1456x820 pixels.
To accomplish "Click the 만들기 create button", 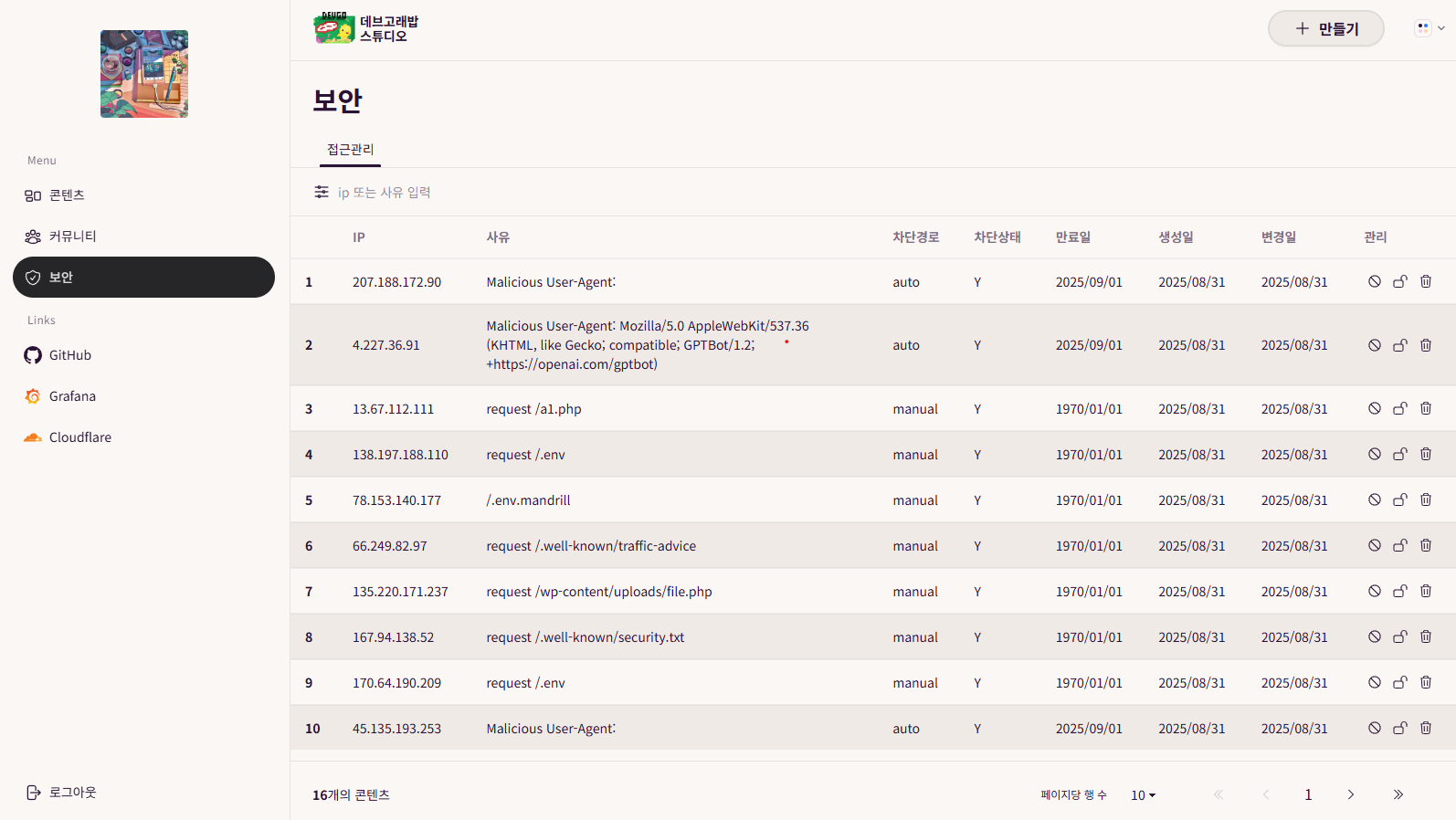I will pos(1325,28).
